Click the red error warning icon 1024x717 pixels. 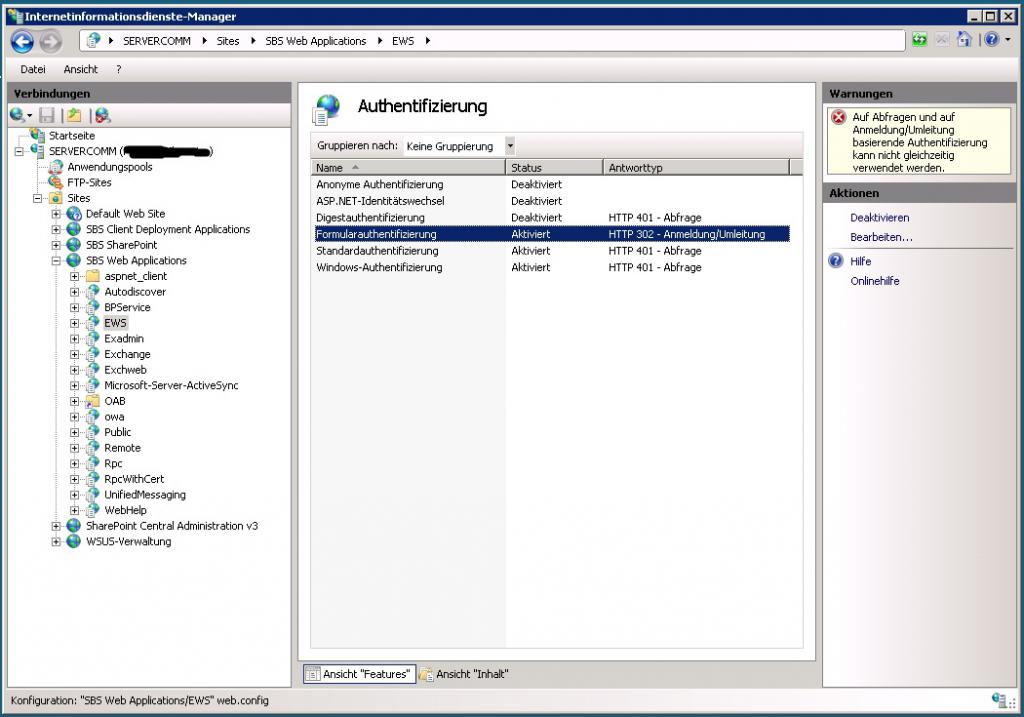click(x=839, y=118)
